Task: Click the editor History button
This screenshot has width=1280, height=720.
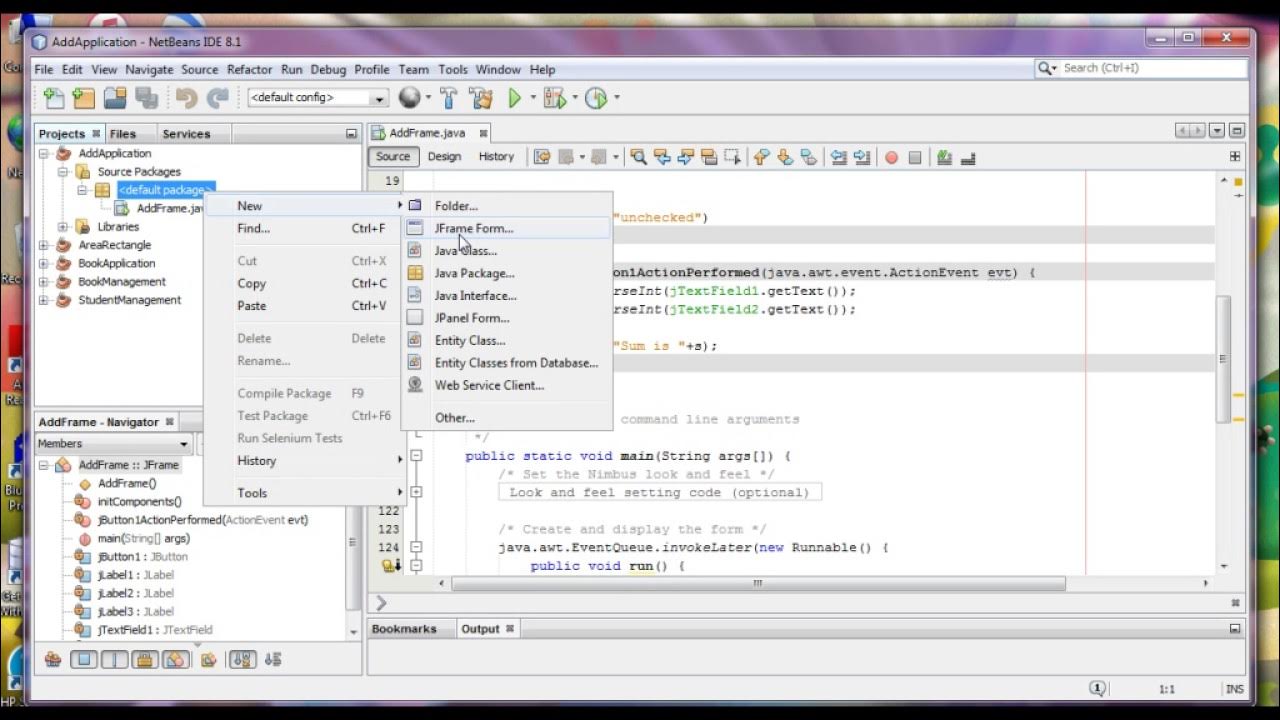Action: [496, 157]
